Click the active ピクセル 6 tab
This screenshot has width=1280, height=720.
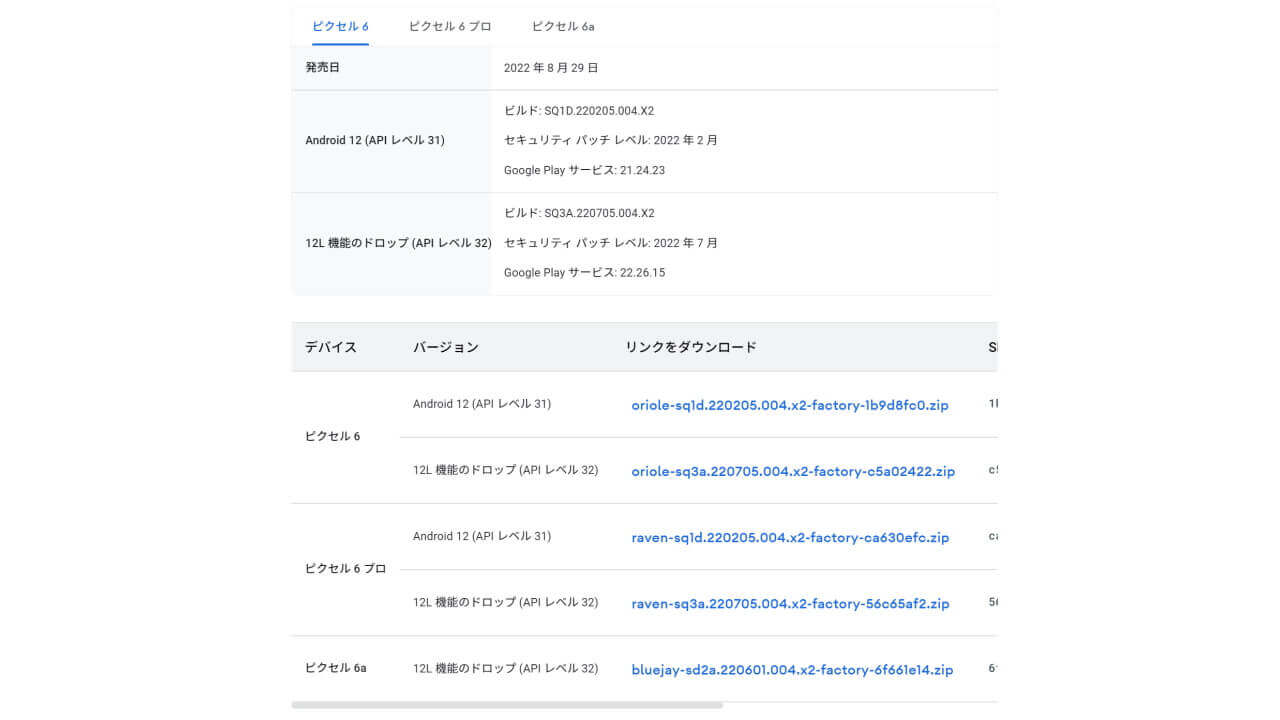(340, 27)
